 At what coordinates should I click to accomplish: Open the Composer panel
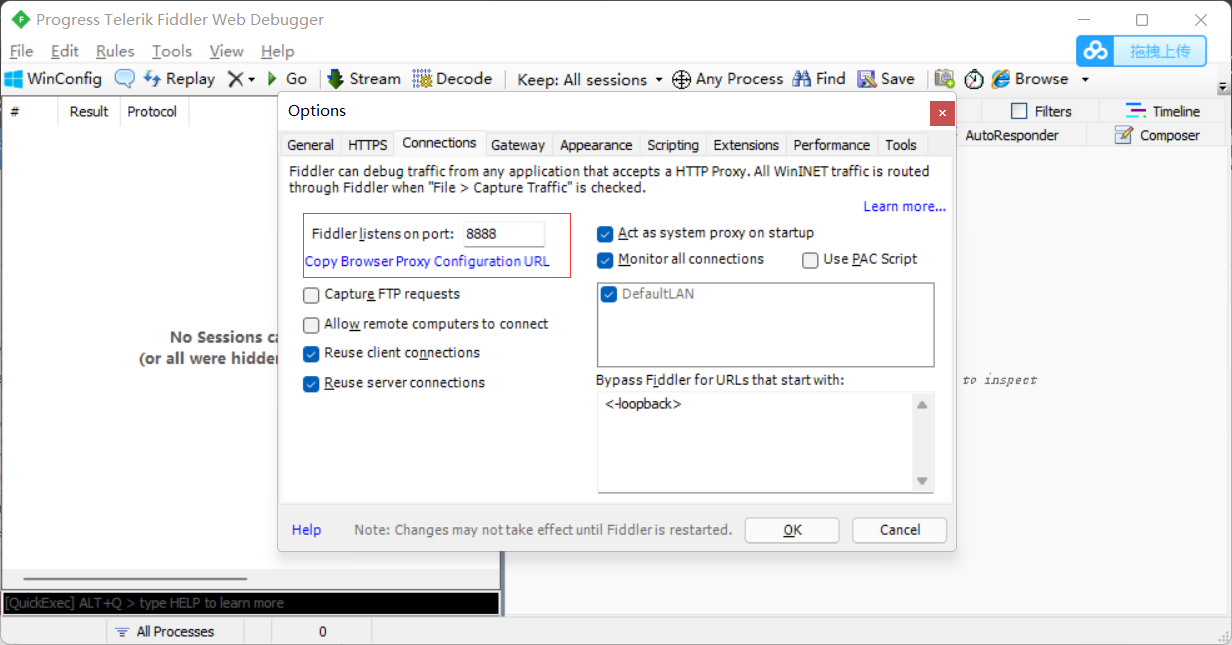click(1157, 135)
